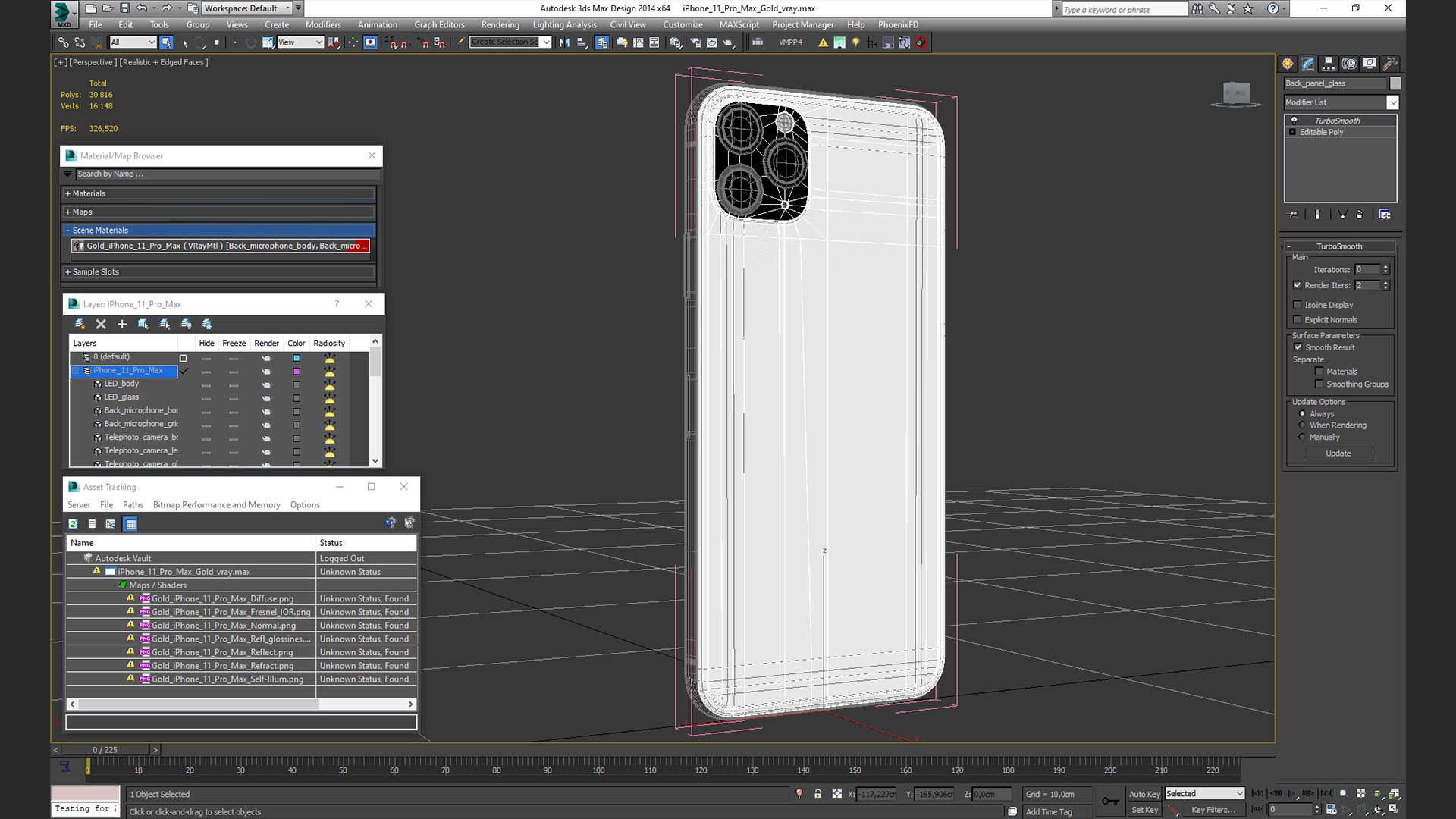Toggle TurboSmooth modifier lightbulb

tap(1294, 121)
